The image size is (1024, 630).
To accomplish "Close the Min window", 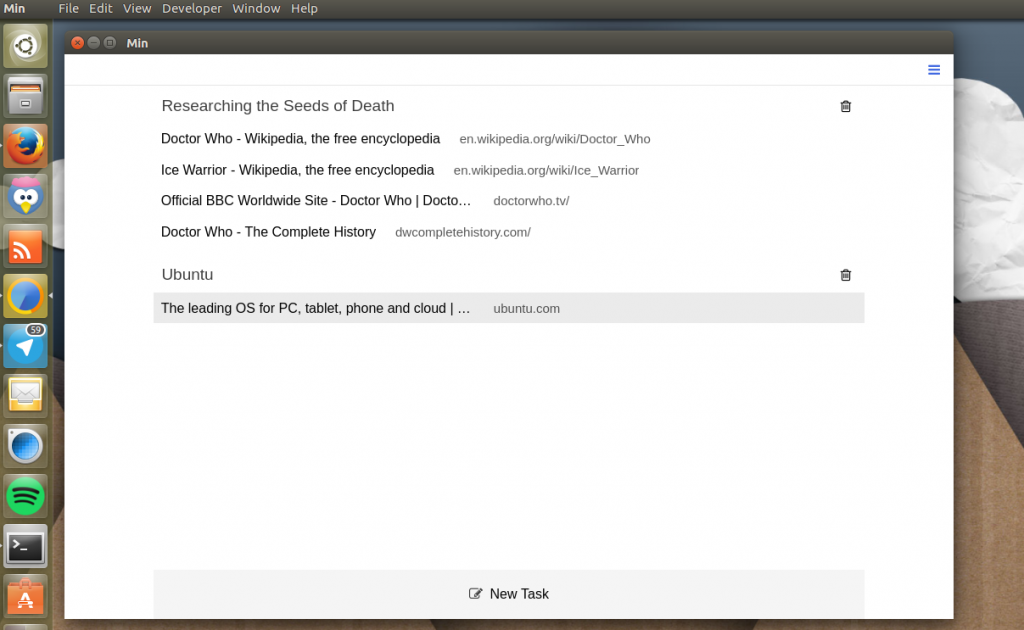I will tap(77, 42).
